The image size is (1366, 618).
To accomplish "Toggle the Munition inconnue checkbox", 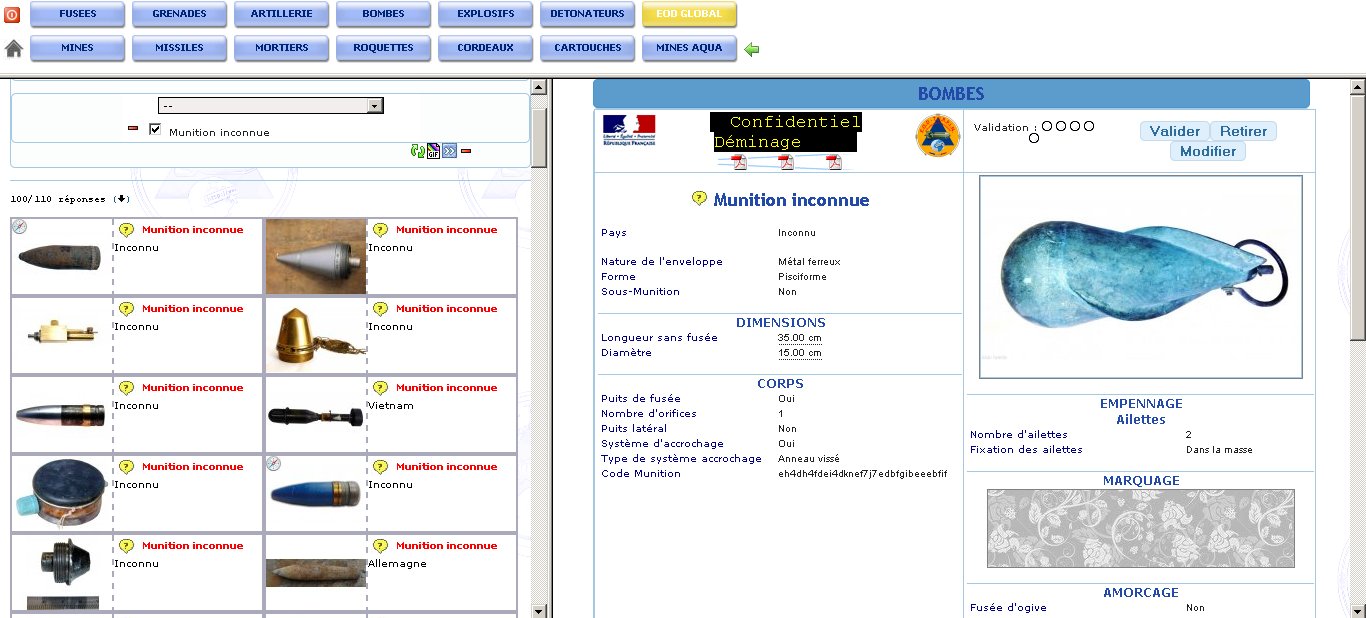I will click(155, 130).
